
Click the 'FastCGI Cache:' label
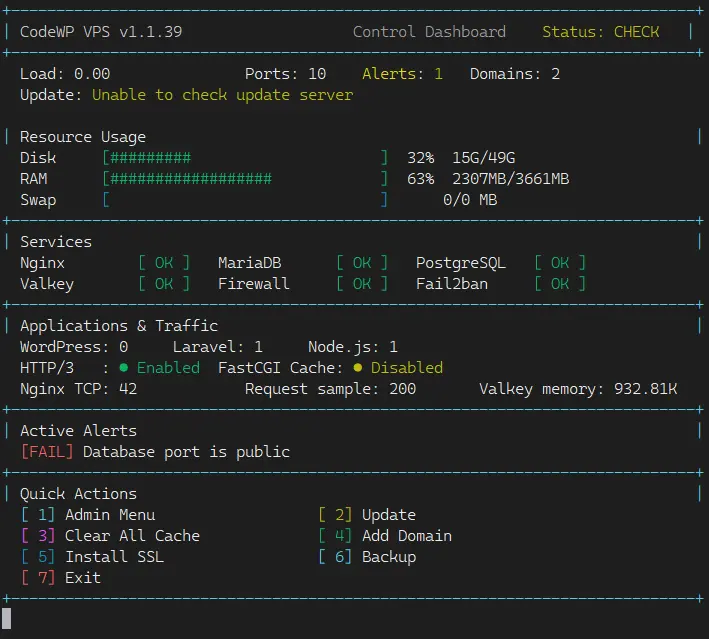point(281,368)
